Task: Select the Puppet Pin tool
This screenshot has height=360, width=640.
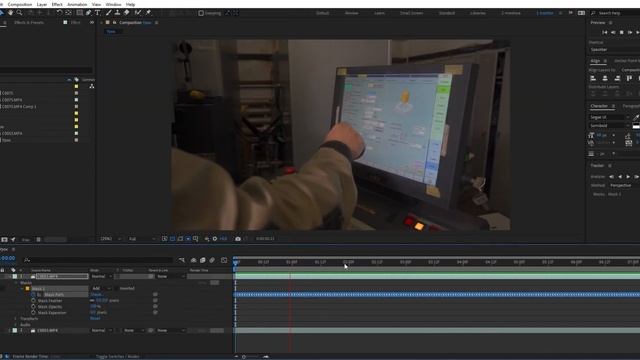Action: pos(148,13)
